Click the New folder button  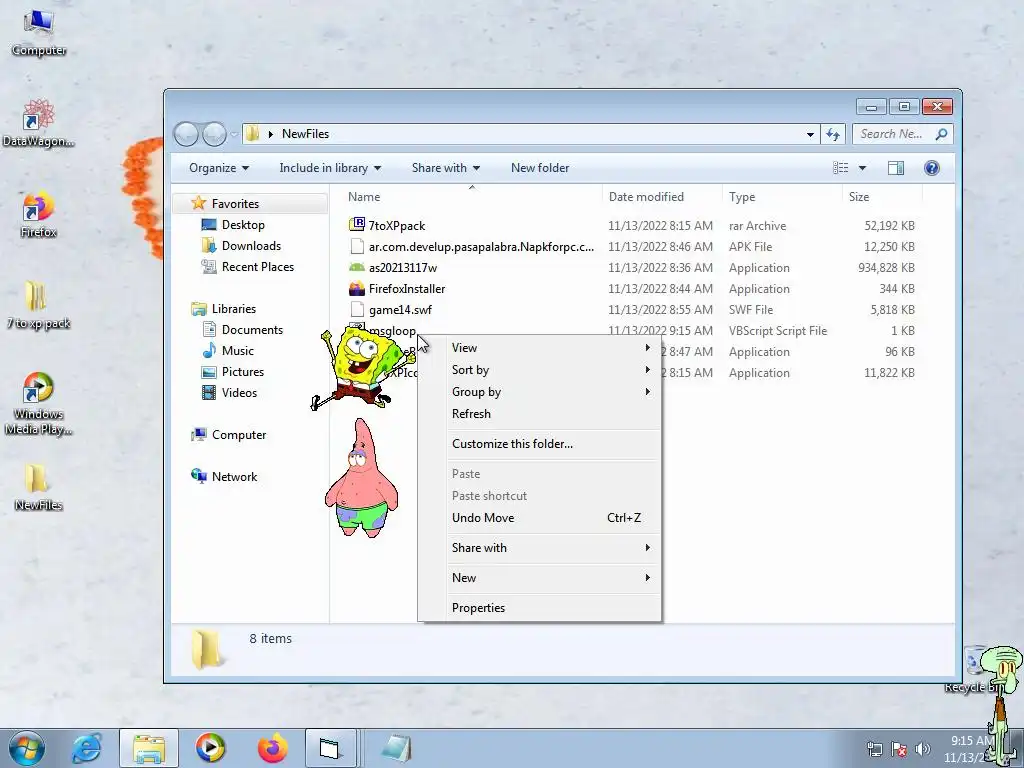pos(539,168)
